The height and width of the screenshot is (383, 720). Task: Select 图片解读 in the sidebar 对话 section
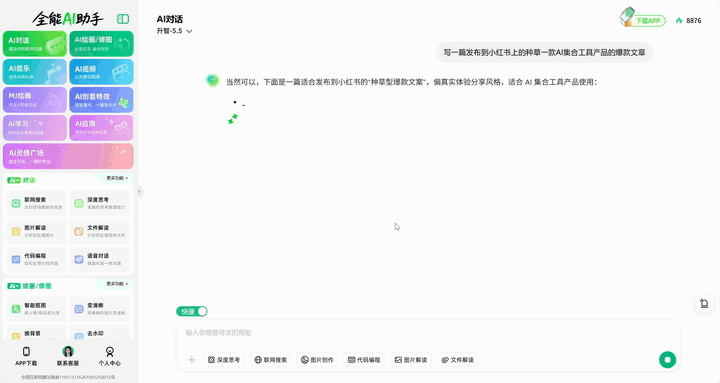point(36,231)
